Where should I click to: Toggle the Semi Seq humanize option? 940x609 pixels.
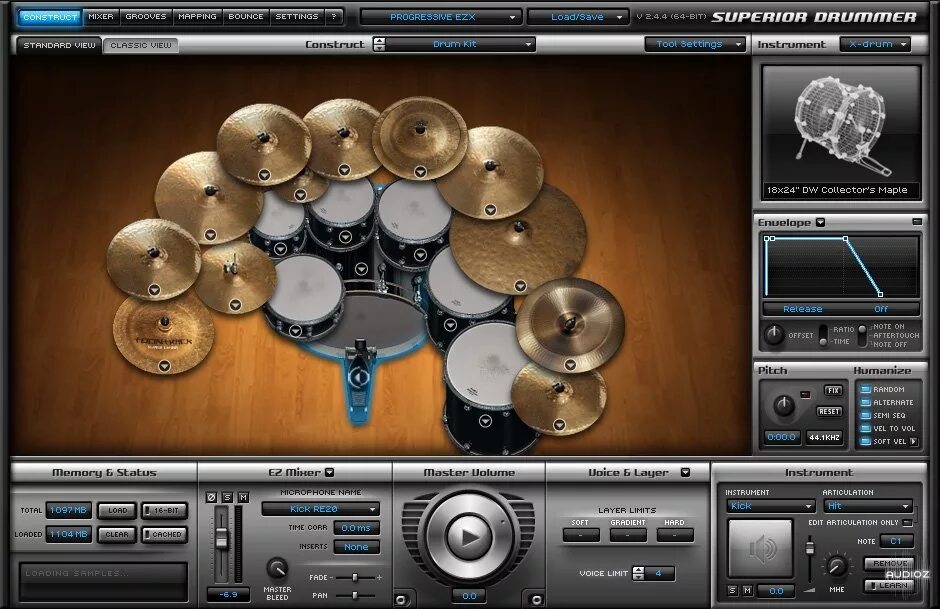[865, 415]
